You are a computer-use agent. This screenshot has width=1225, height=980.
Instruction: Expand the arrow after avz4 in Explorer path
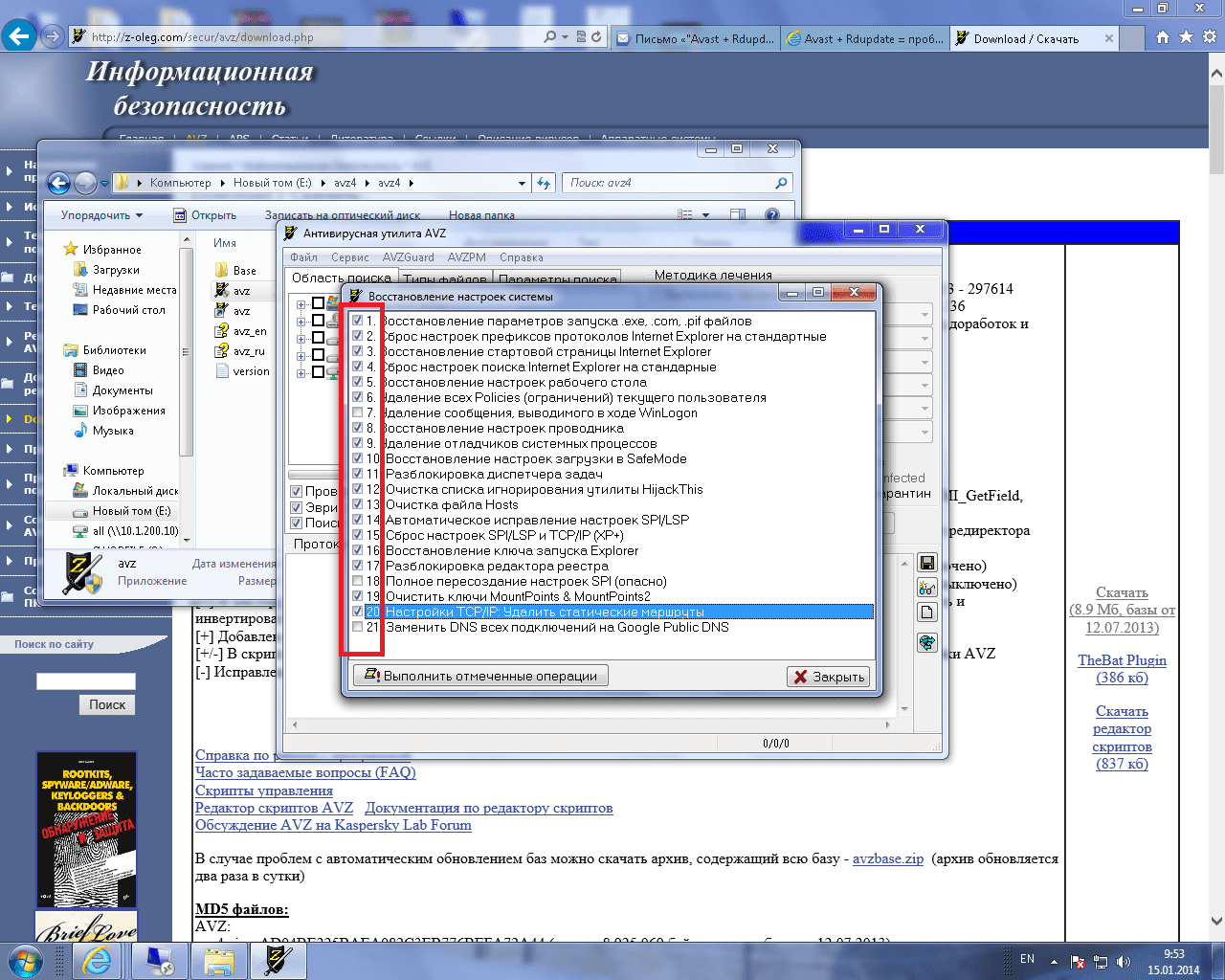tap(412, 183)
